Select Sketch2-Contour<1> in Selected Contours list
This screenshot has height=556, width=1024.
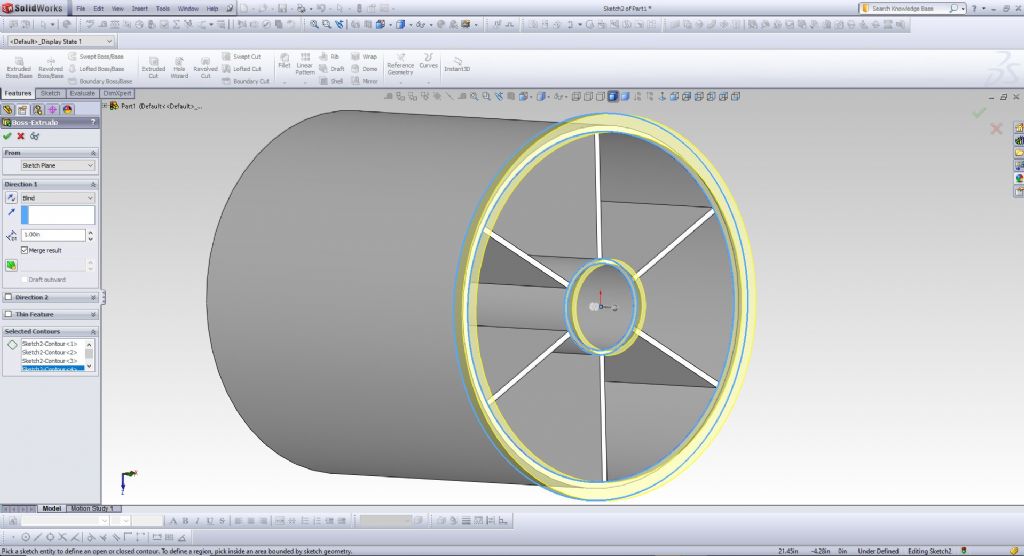(50, 344)
